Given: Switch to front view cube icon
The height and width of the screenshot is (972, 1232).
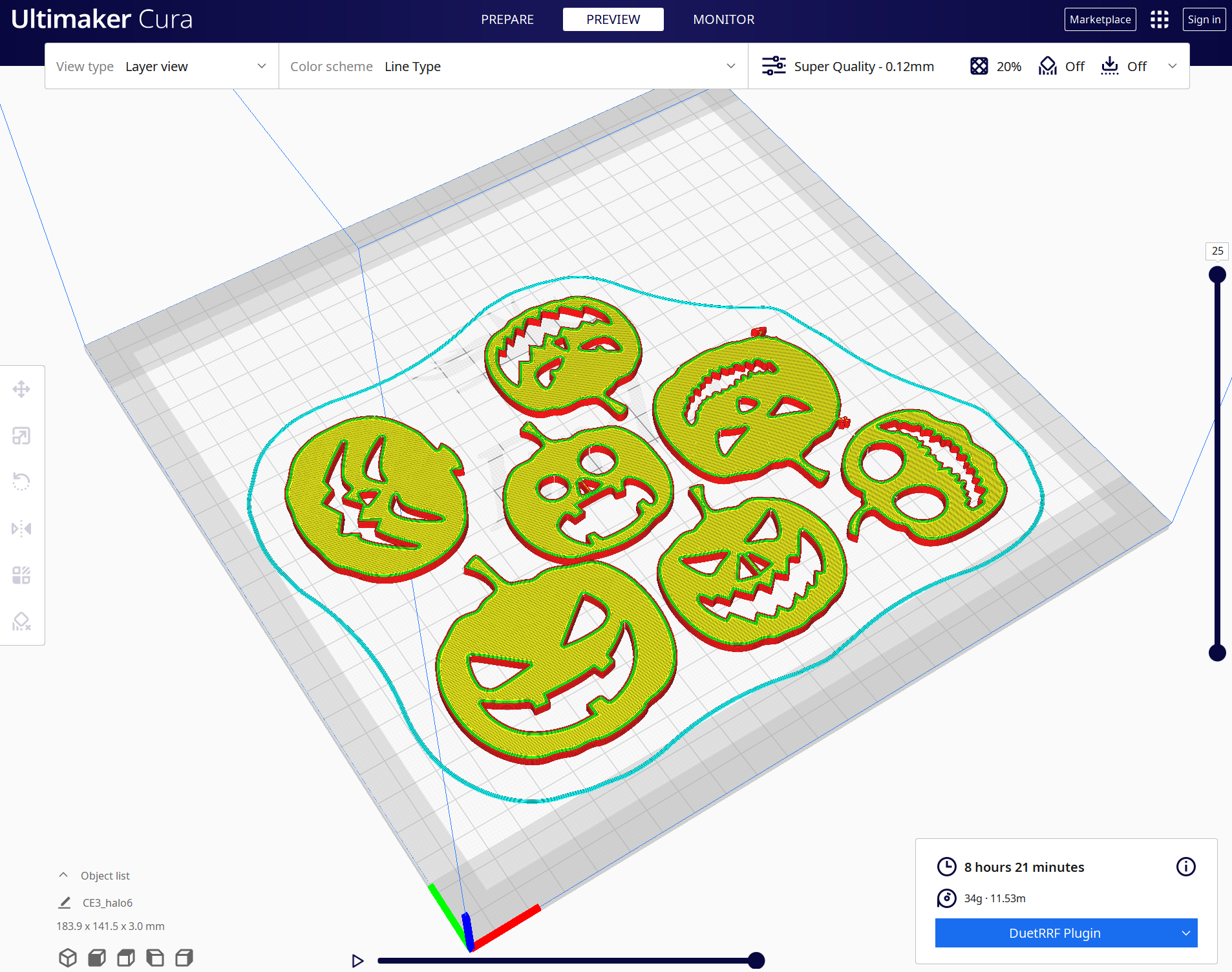Looking at the screenshot, I should coord(97,957).
